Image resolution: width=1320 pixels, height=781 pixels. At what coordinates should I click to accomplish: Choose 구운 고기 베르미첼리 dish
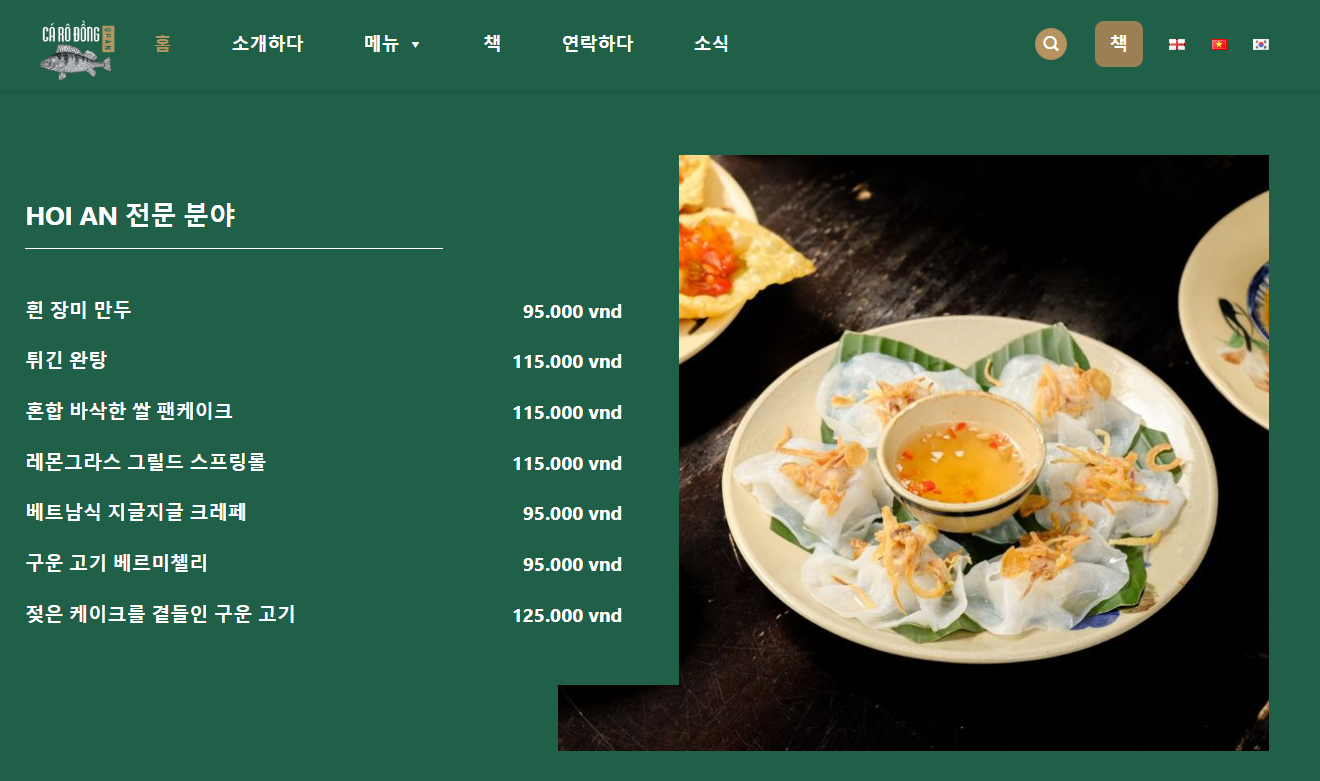click(117, 564)
